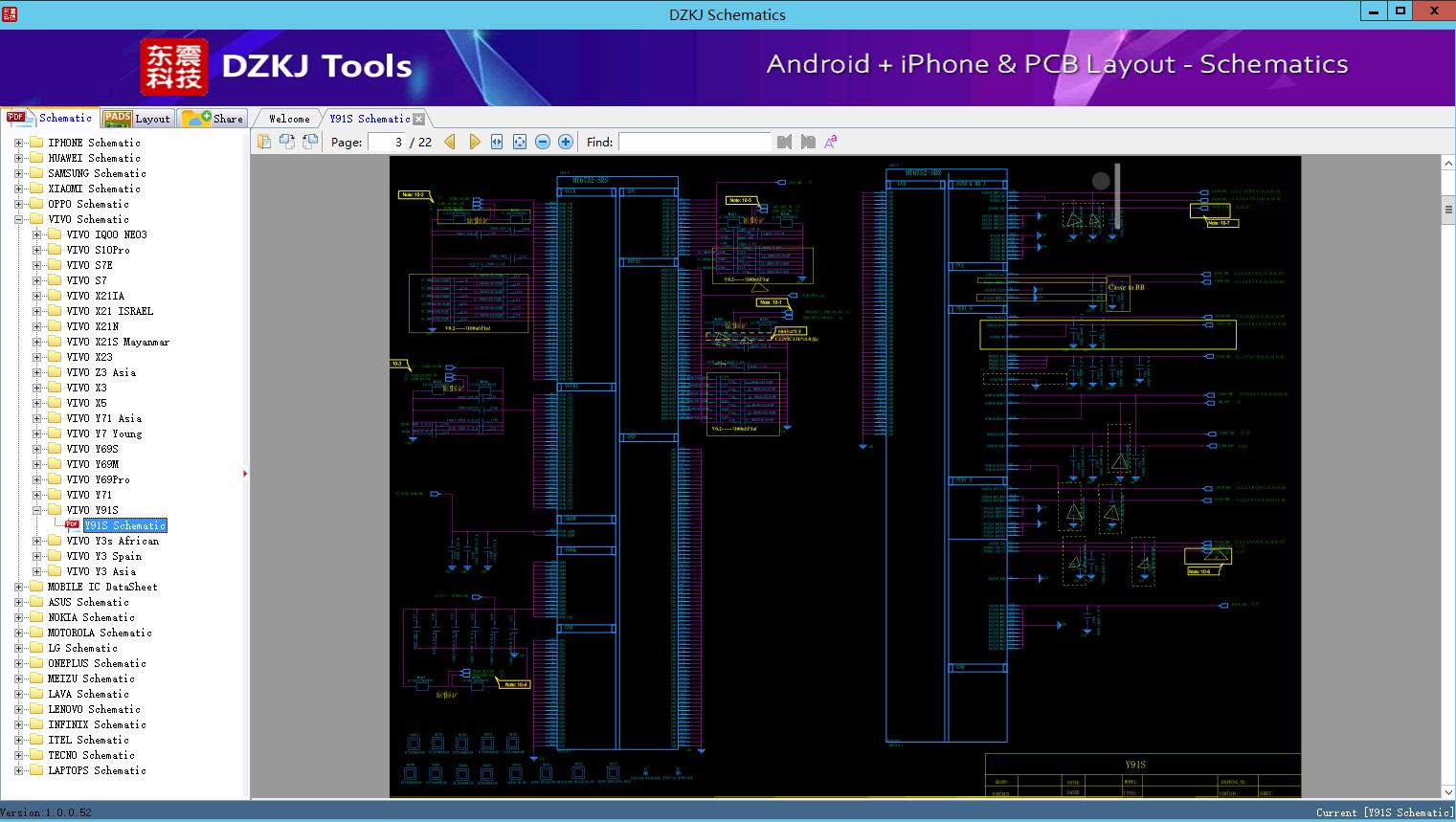Go to the next page with right arrow

pos(474,142)
